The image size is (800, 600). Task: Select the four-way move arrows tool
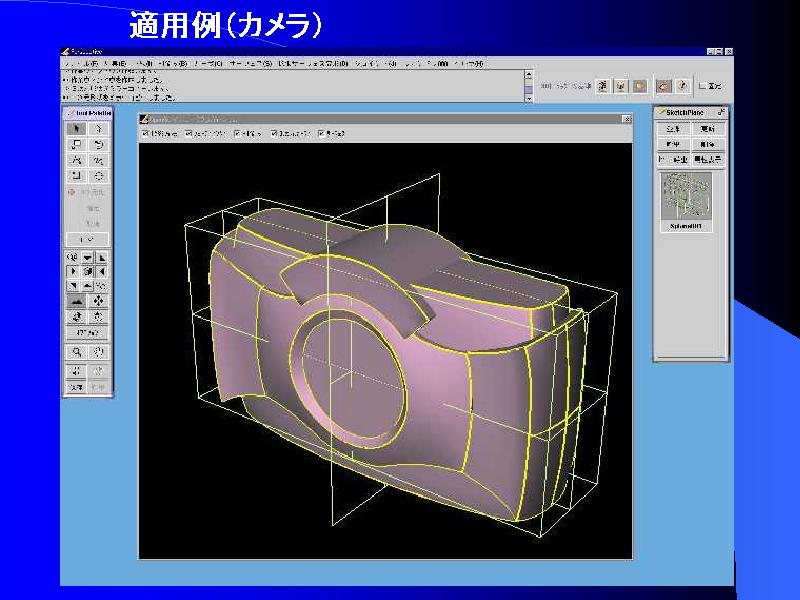pyautogui.click(x=99, y=300)
